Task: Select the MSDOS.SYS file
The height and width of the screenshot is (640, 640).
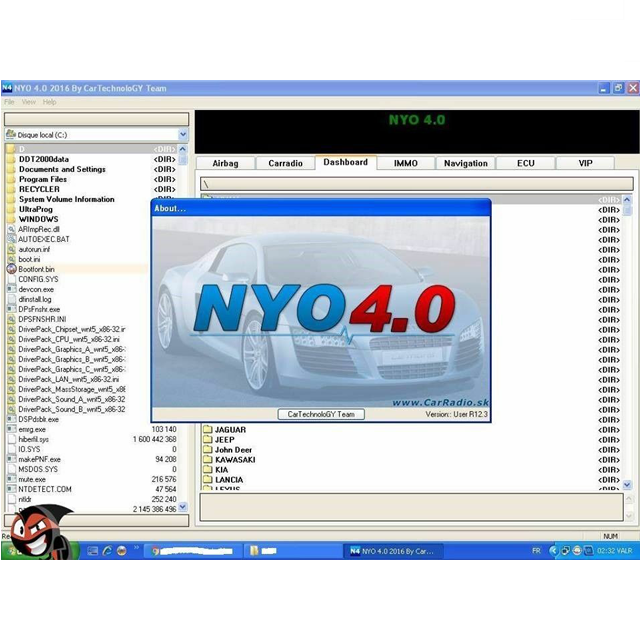Action: coord(38,469)
